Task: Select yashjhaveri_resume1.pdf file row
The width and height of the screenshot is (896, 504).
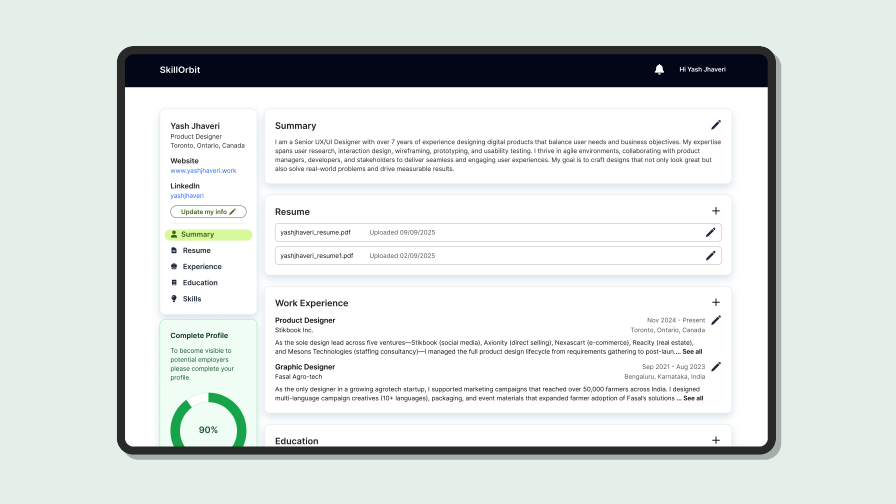Action: pos(498,255)
